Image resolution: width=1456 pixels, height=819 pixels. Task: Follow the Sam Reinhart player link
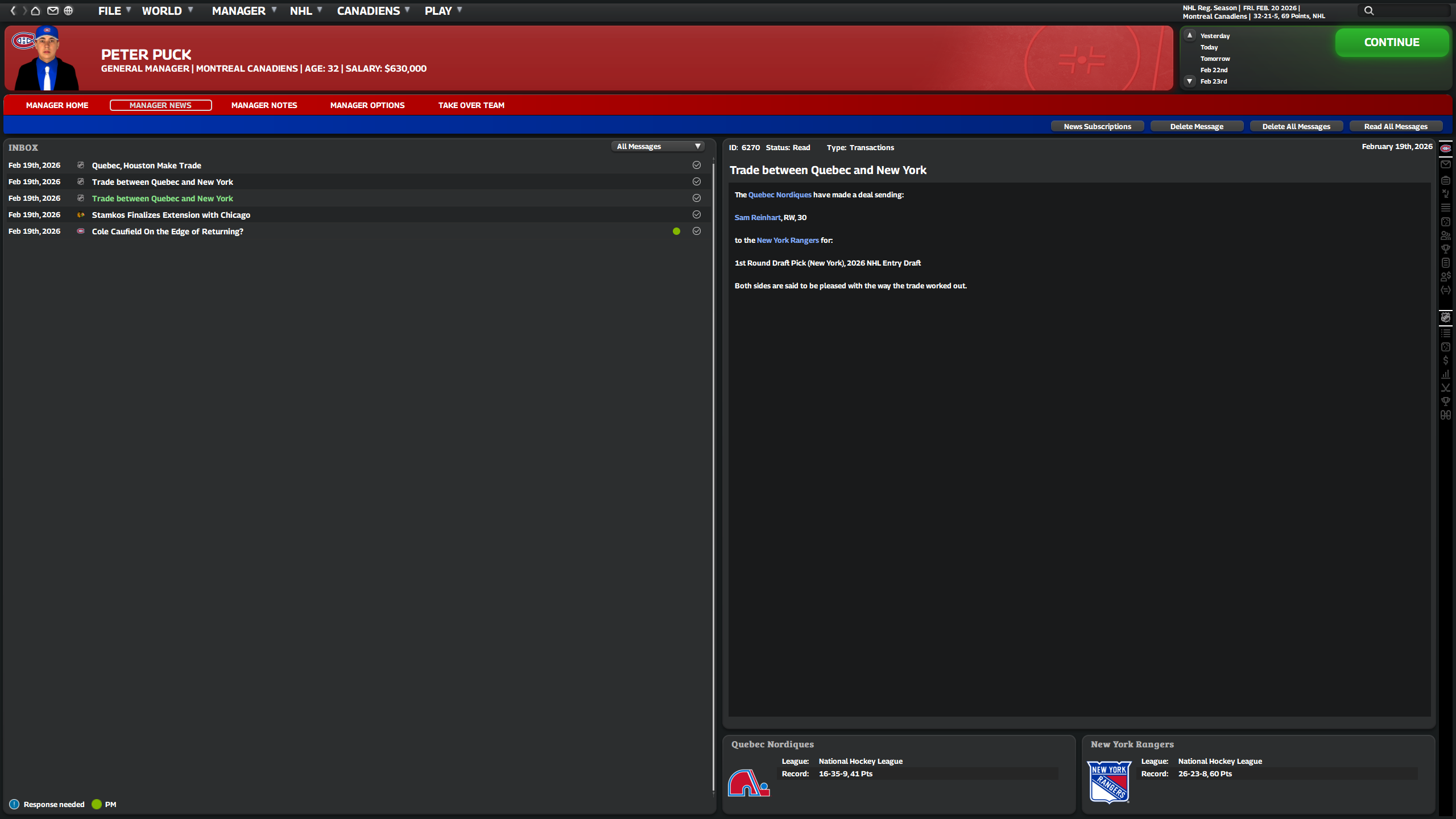pos(758,217)
